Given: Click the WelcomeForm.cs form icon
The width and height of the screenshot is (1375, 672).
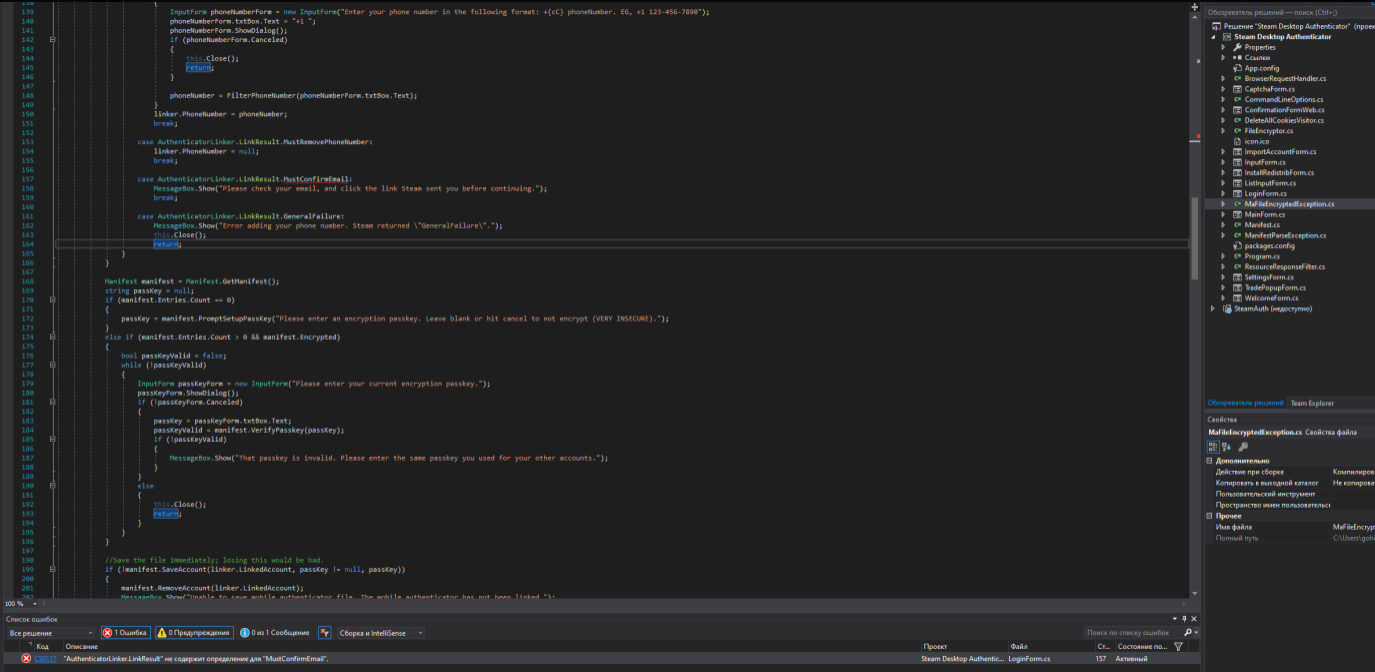Looking at the screenshot, I should 1237,298.
